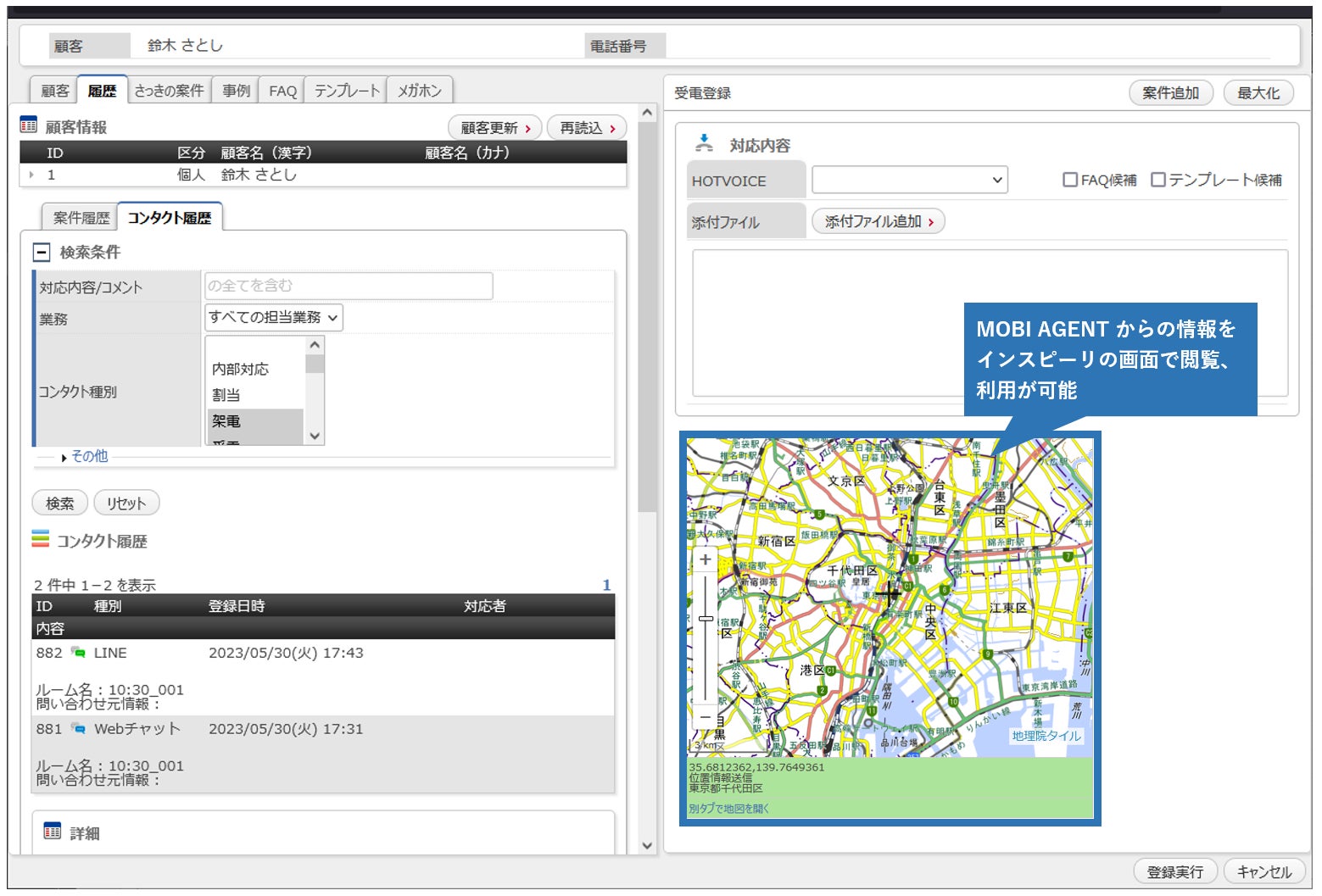Screen dimensions: 1322x896
Task: Enable the テンプレート候補 checkbox
Action: [x=1158, y=180]
